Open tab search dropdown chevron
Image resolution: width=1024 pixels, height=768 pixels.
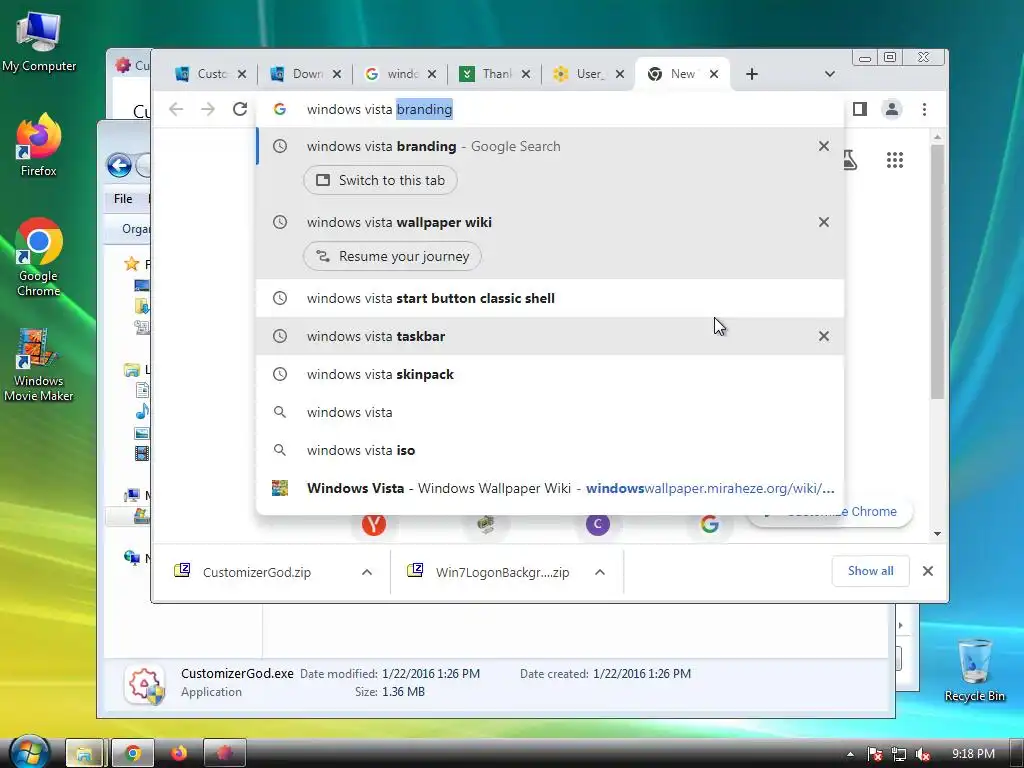829,74
